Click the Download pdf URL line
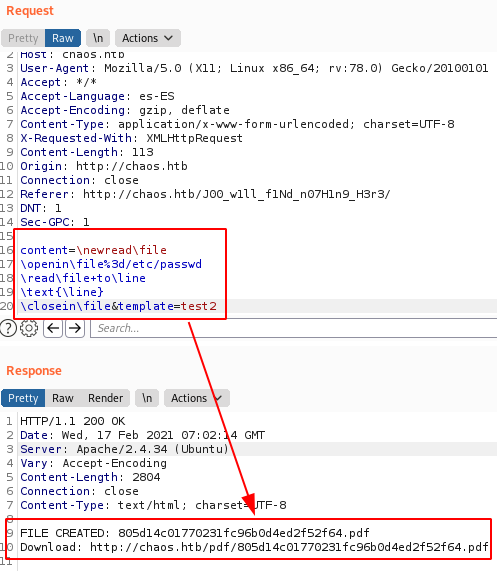Image resolution: width=497 pixels, height=571 pixels. (x=254, y=547)
